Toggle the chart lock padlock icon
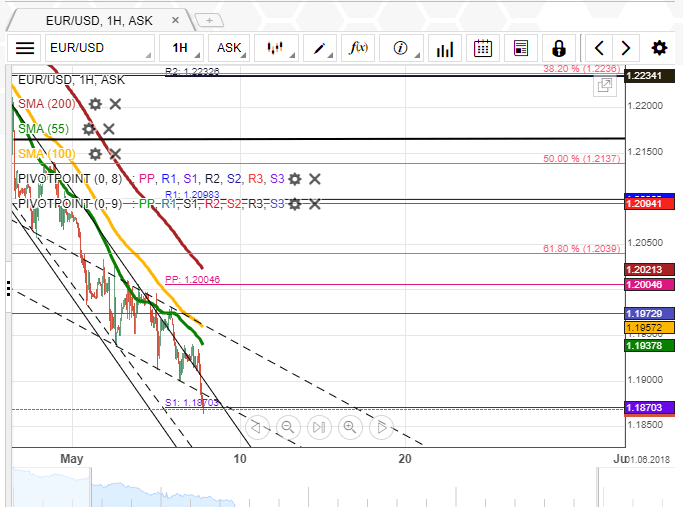The width and height of the screenshot is (683, 511). point(558,48)
